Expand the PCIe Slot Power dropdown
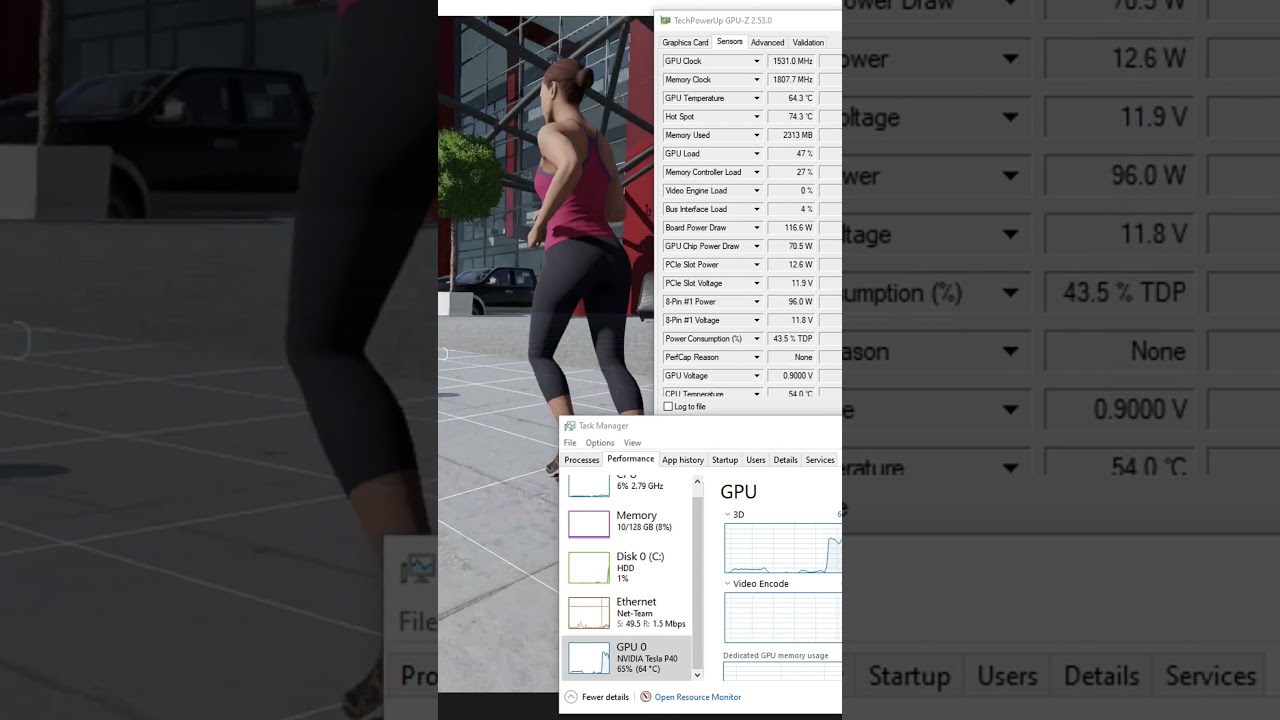1280x720 pixels. point(757,265)
